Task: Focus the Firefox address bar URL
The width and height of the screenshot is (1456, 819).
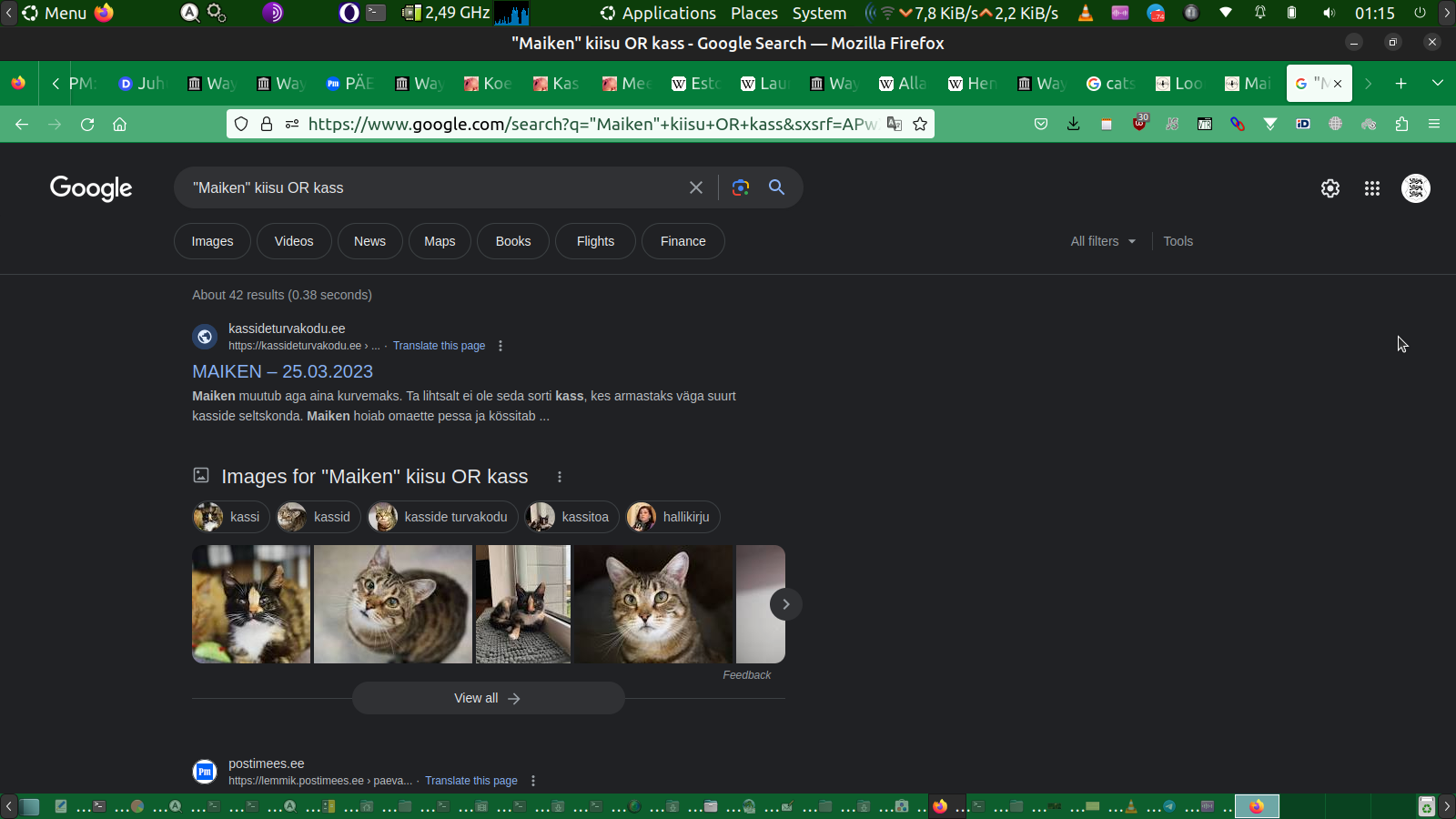Action: click(591, 125)
